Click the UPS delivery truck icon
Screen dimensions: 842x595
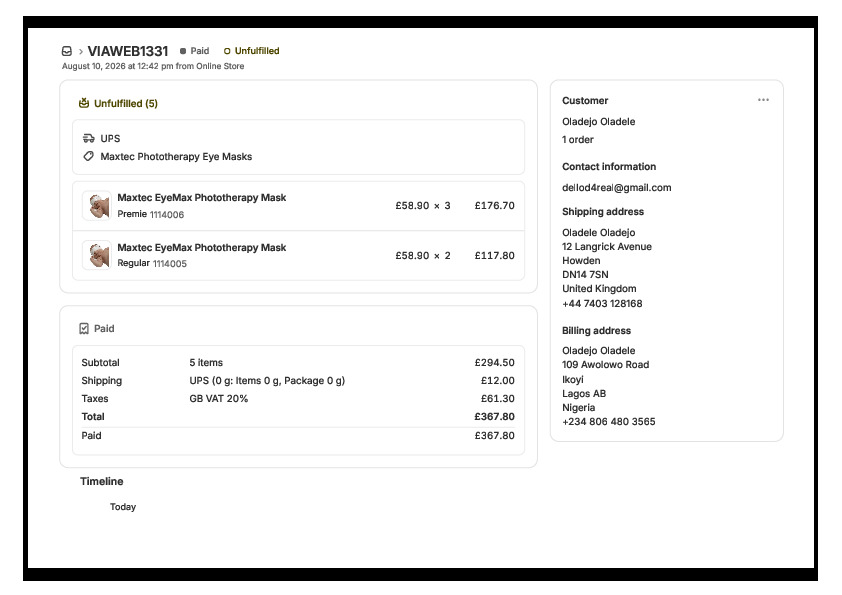(x=89, y=139)
